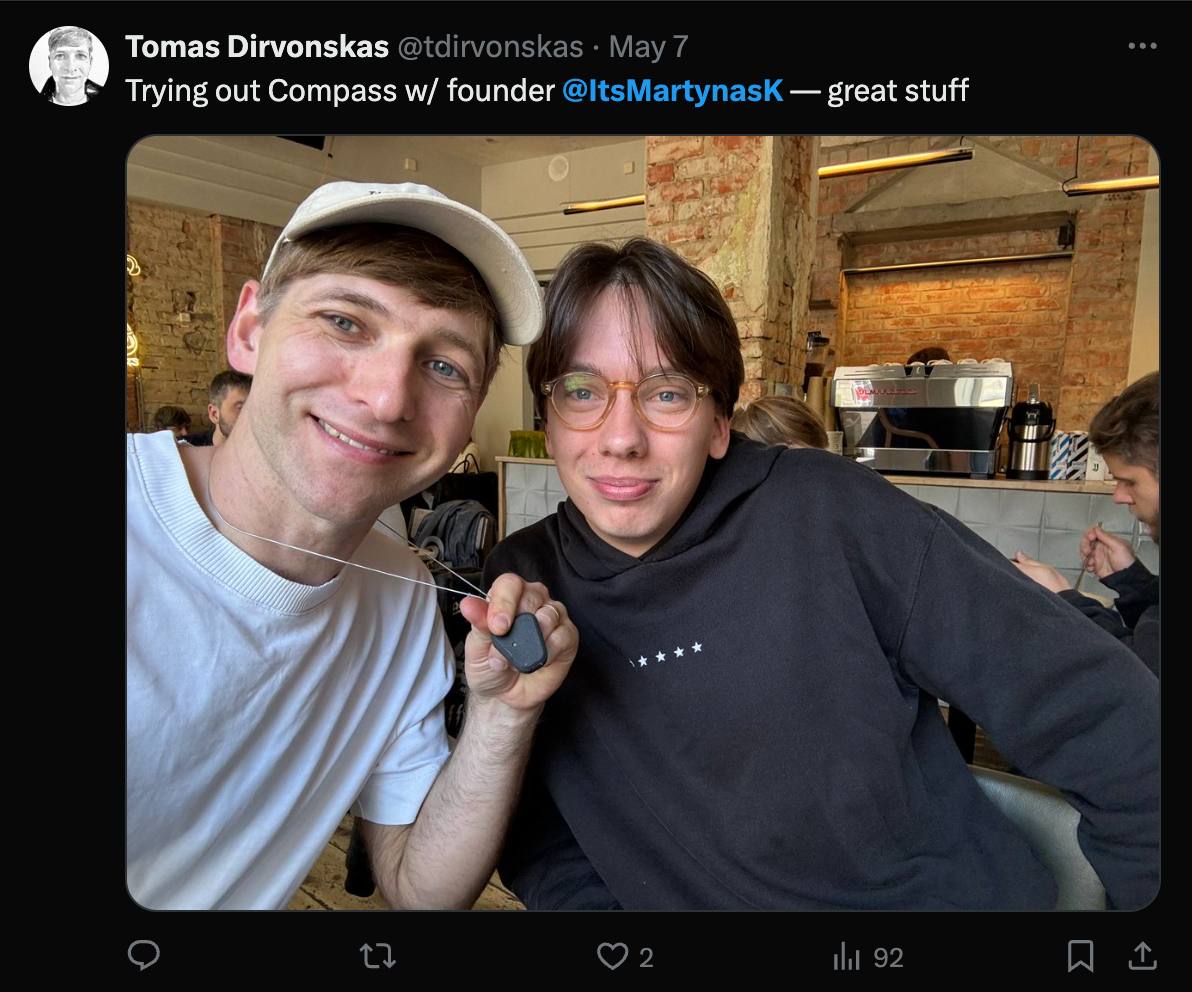
Task: Open the three-dot more options menu
Action: [x=1141, y=46]
